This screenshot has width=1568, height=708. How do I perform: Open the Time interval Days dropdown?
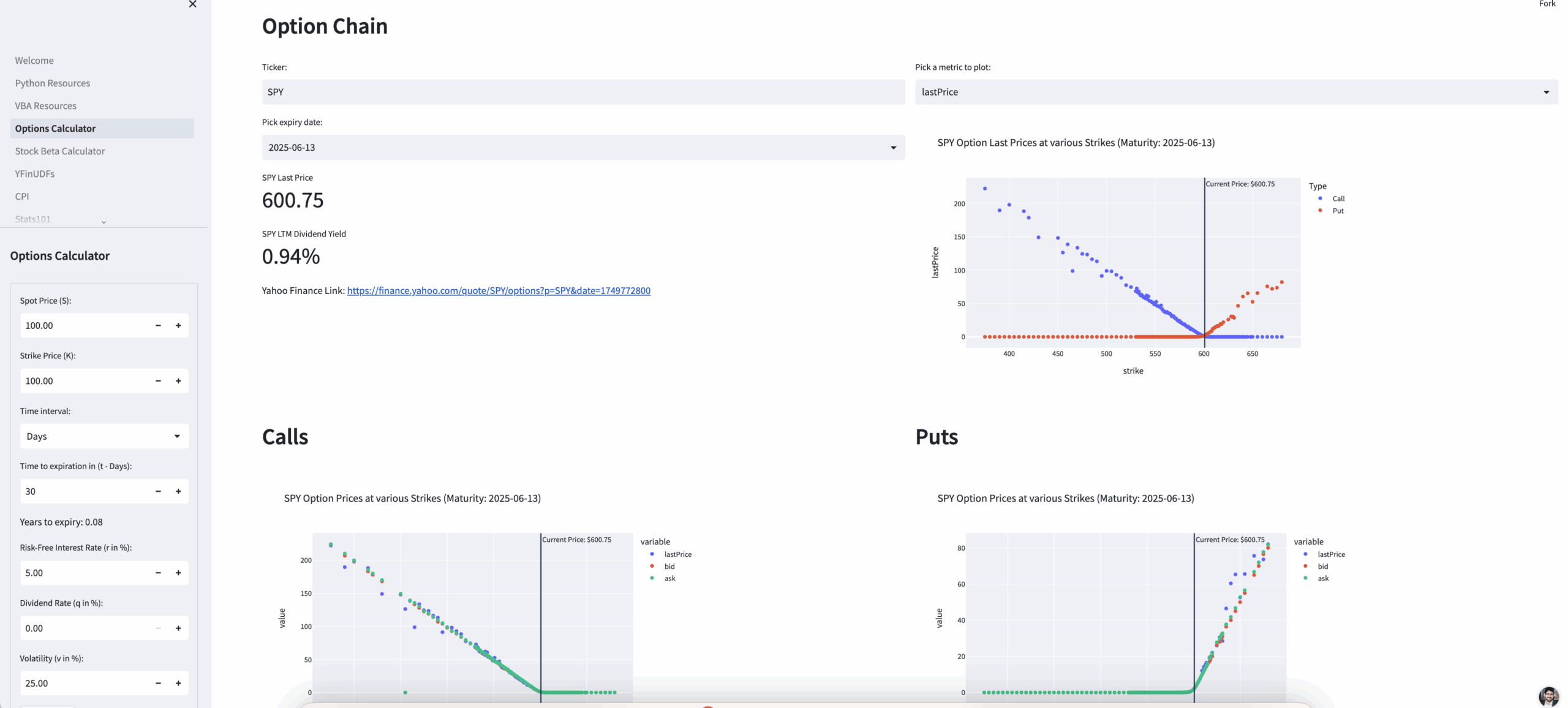[104, 436]
